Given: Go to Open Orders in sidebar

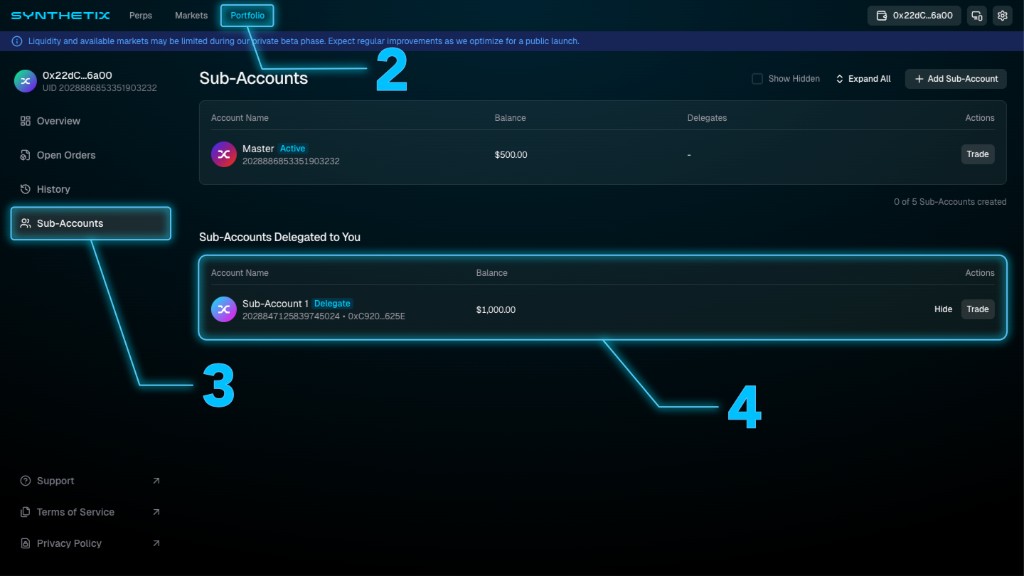Looking at the screenshot, I should pos(66,155).
